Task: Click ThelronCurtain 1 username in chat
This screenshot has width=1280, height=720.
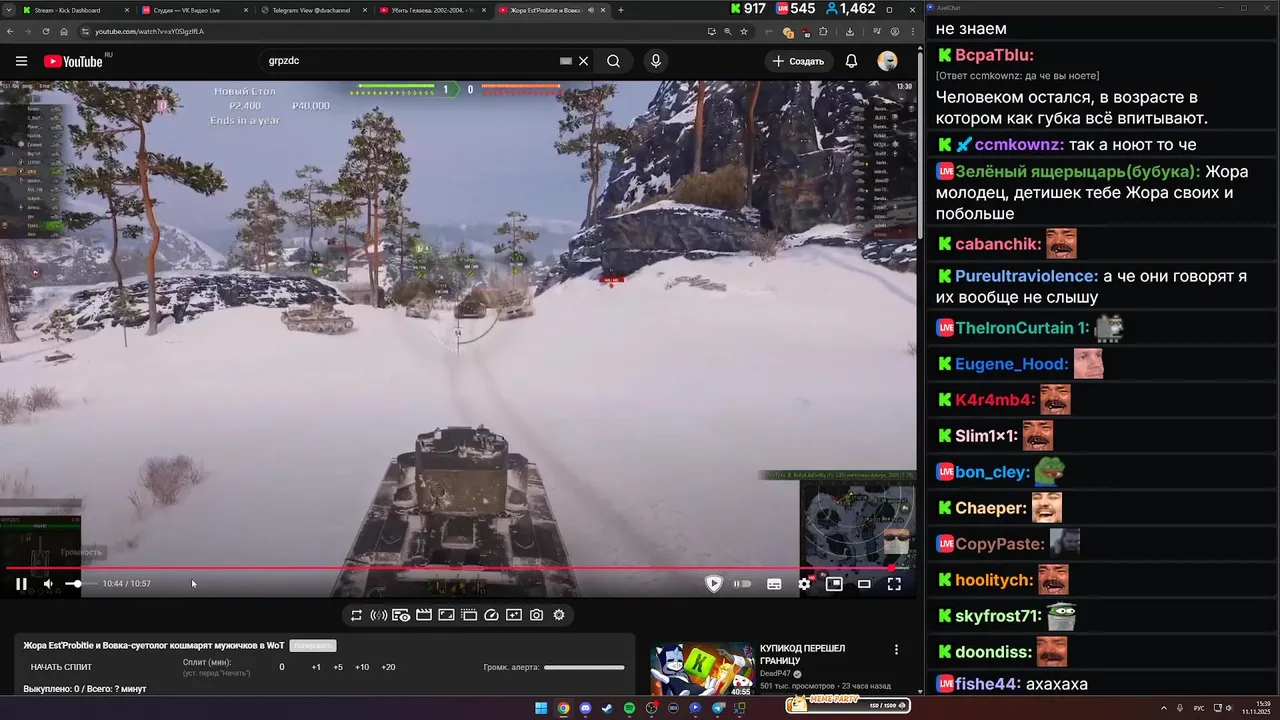Action: coord(1022,328)
